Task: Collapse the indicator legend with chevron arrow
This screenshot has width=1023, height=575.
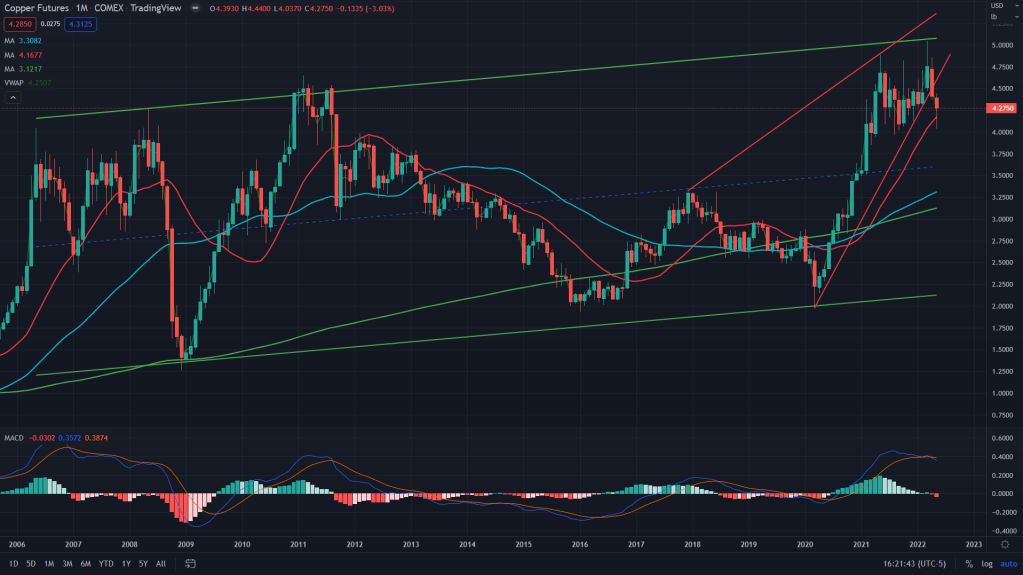Action: pos(12,98)
